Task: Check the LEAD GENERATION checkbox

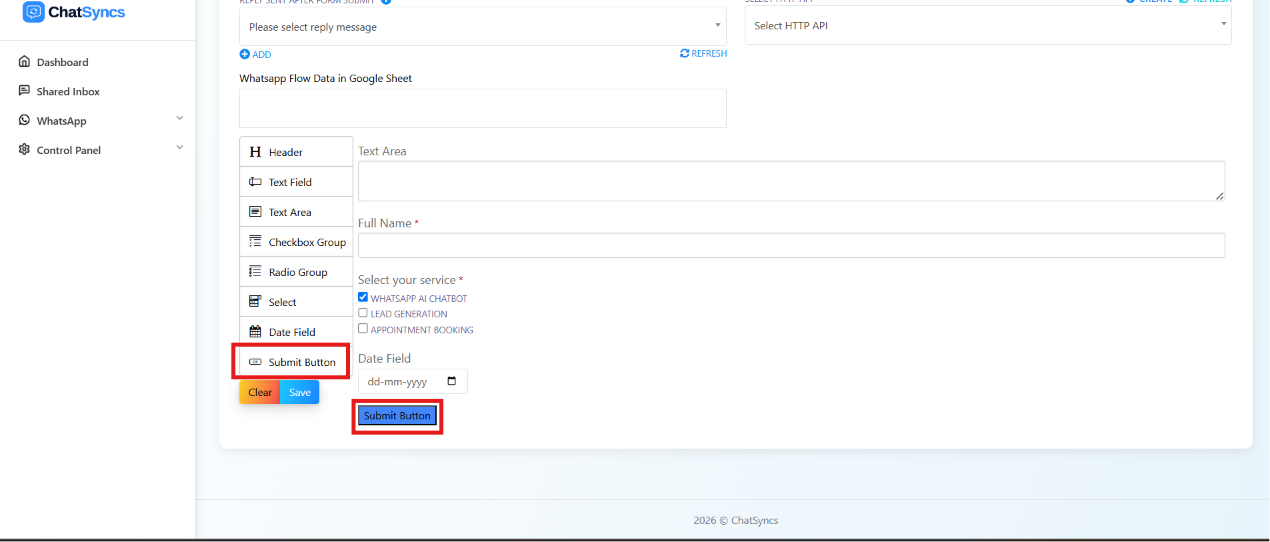Action: click(x=363, y=313)
